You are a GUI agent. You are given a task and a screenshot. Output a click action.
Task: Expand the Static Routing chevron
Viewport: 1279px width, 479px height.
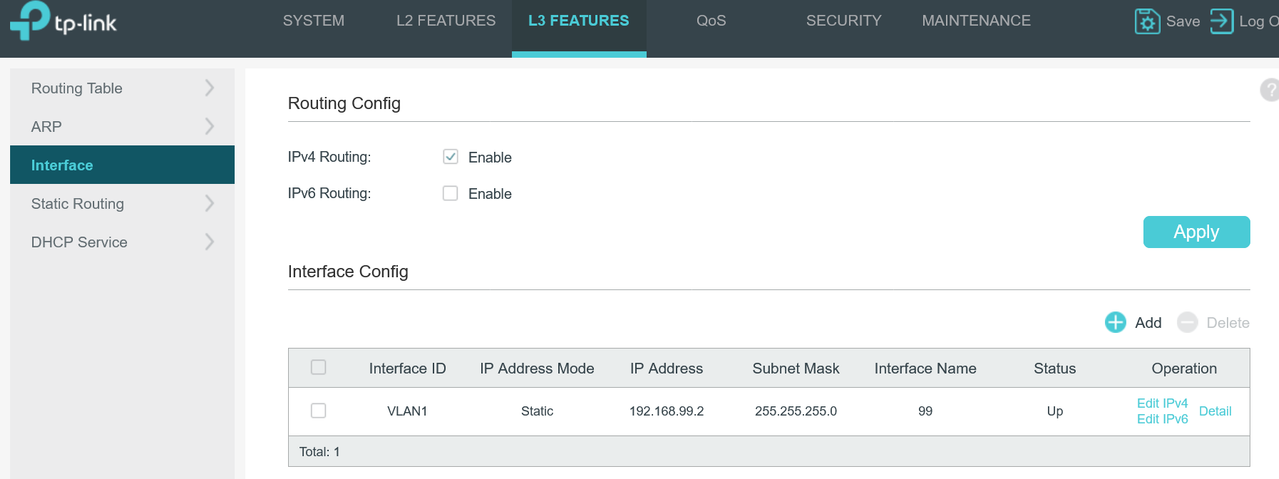tap(209, 203)
